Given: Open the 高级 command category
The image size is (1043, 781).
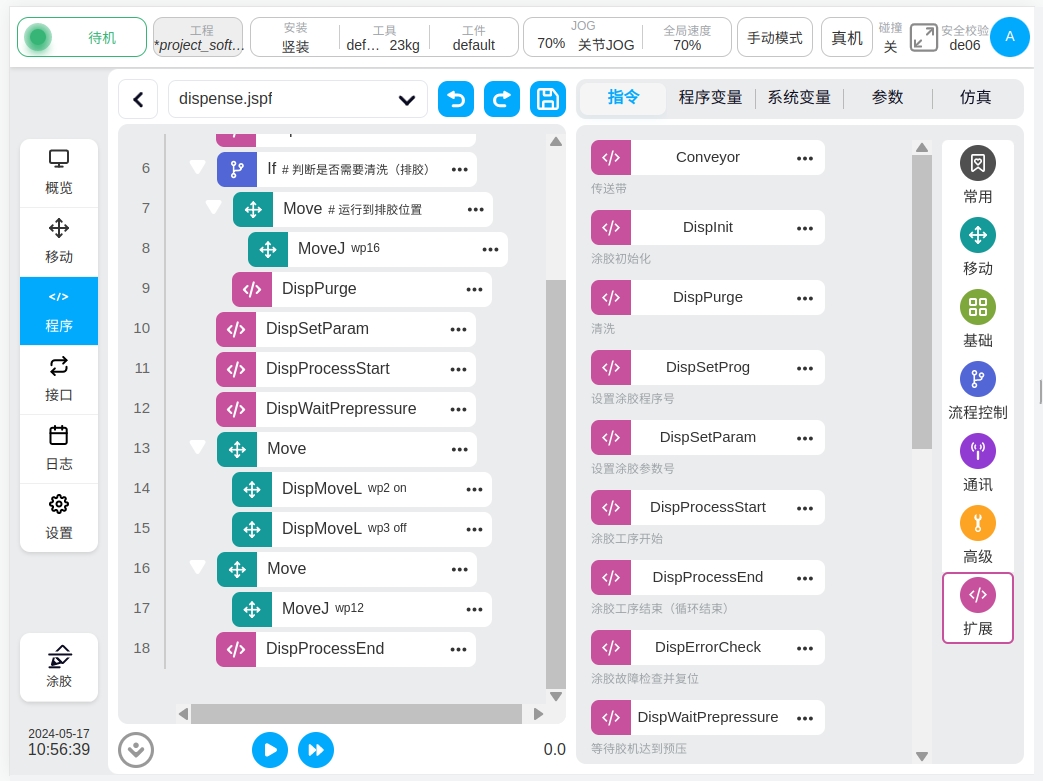Looking at the screenshot, I should [x=977, y=523].
